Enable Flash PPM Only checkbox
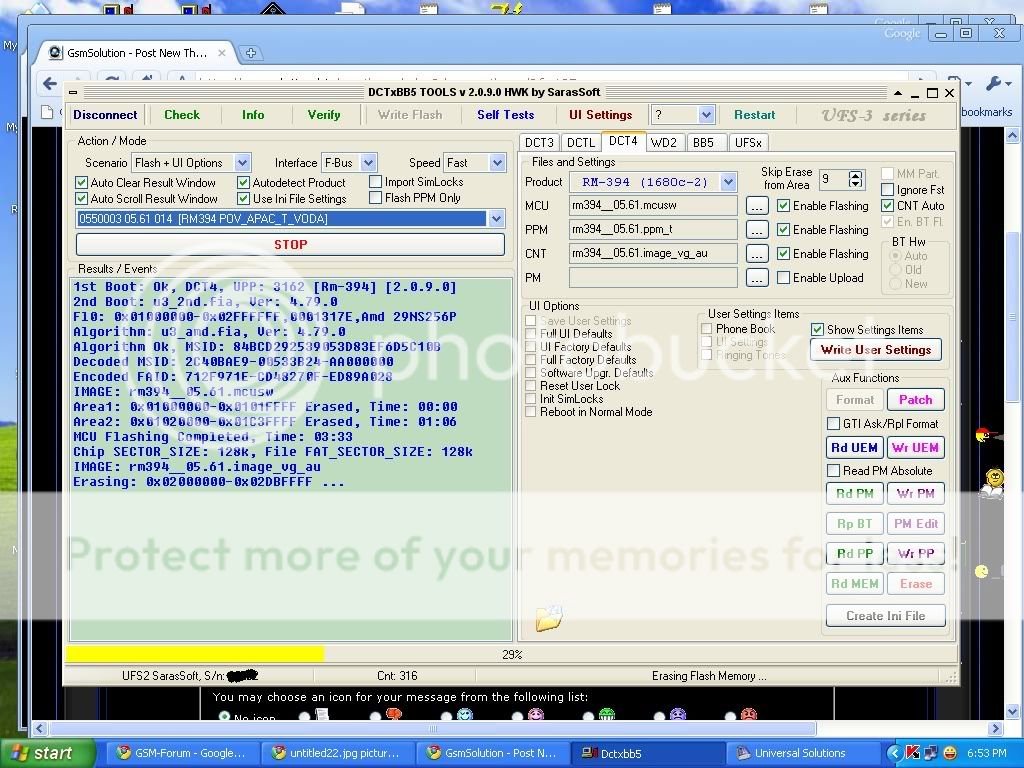The image size is (1024, 768). pos(376,197)
